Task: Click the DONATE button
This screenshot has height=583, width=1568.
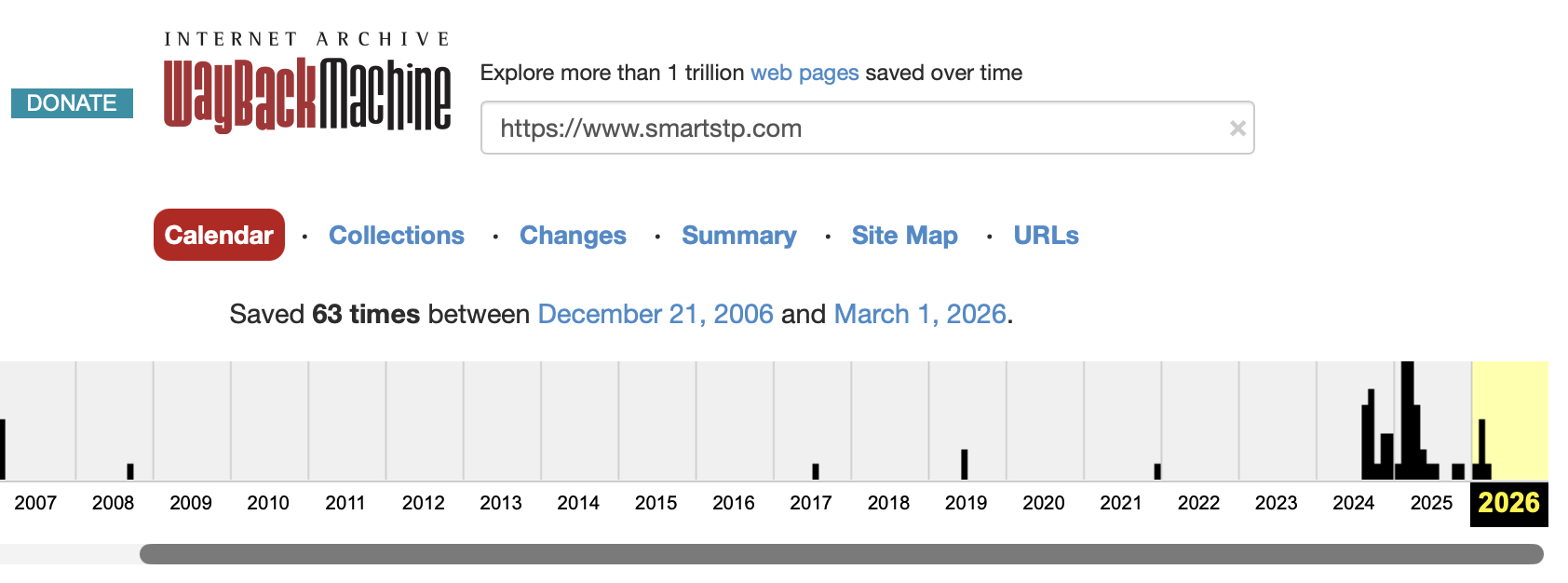Action: tap(72, 103)
